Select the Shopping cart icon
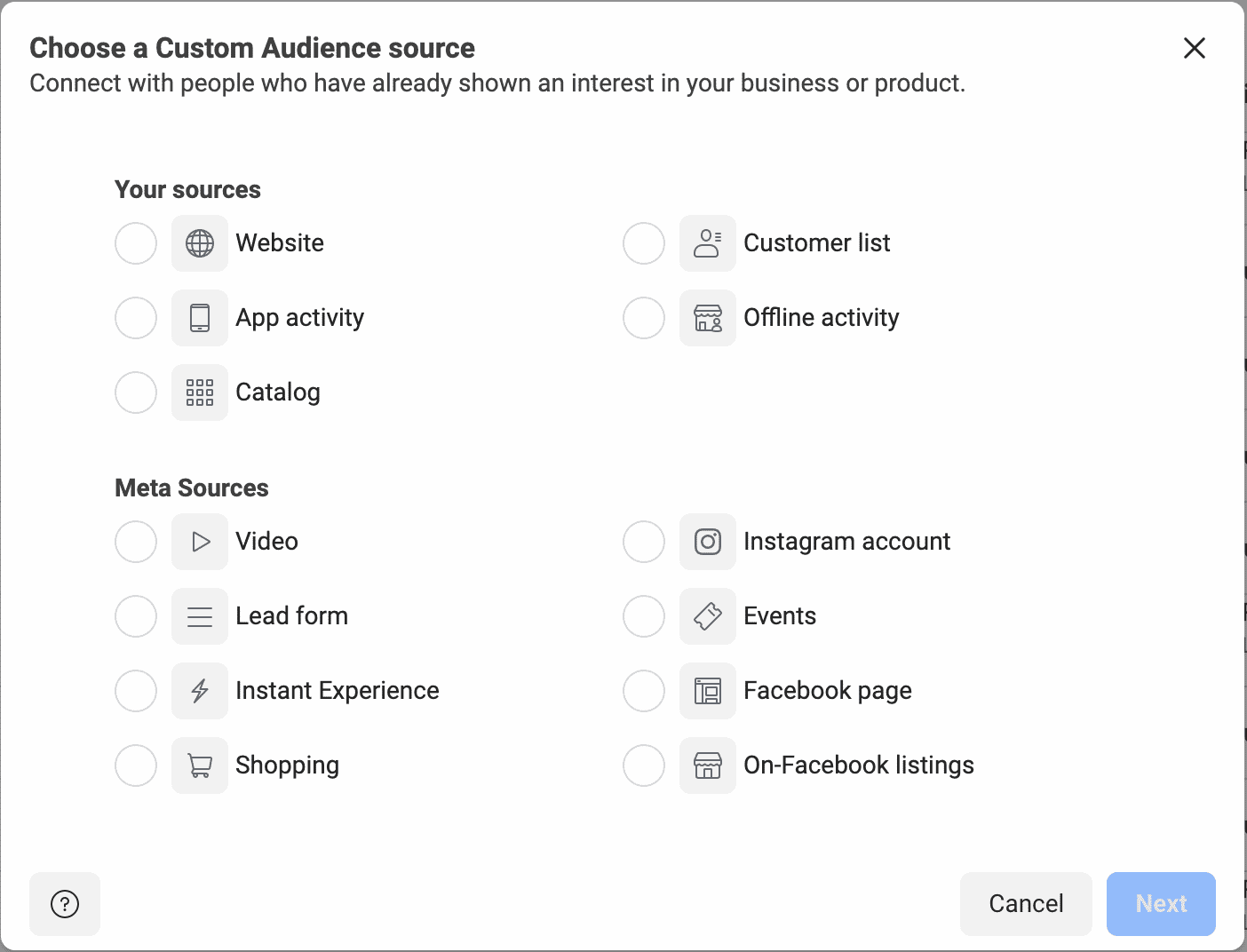 pos(199,766)
